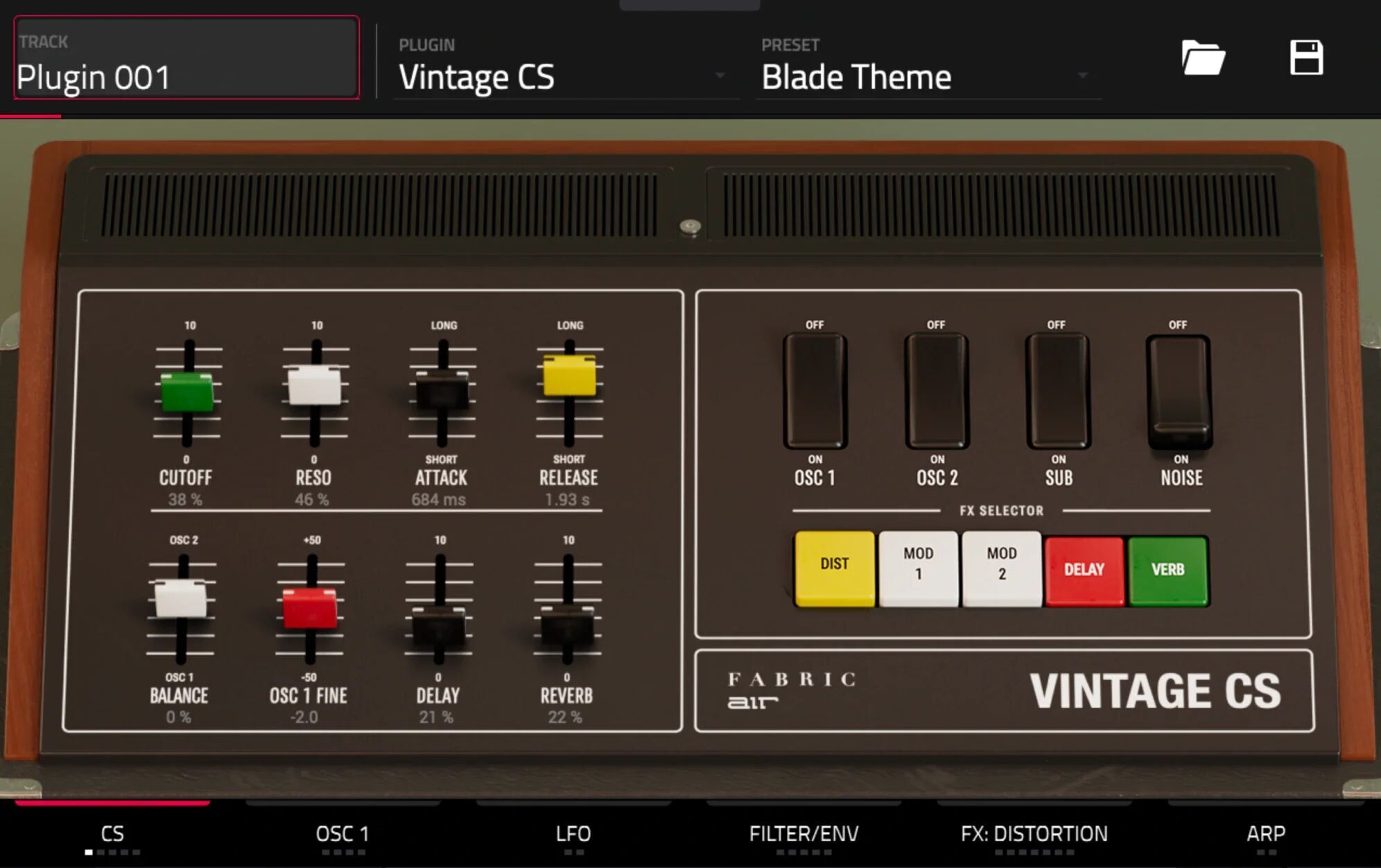The image size is (1381, 868).
Task: Select the MOD 2 effect button
Action: coord(1002,568)
